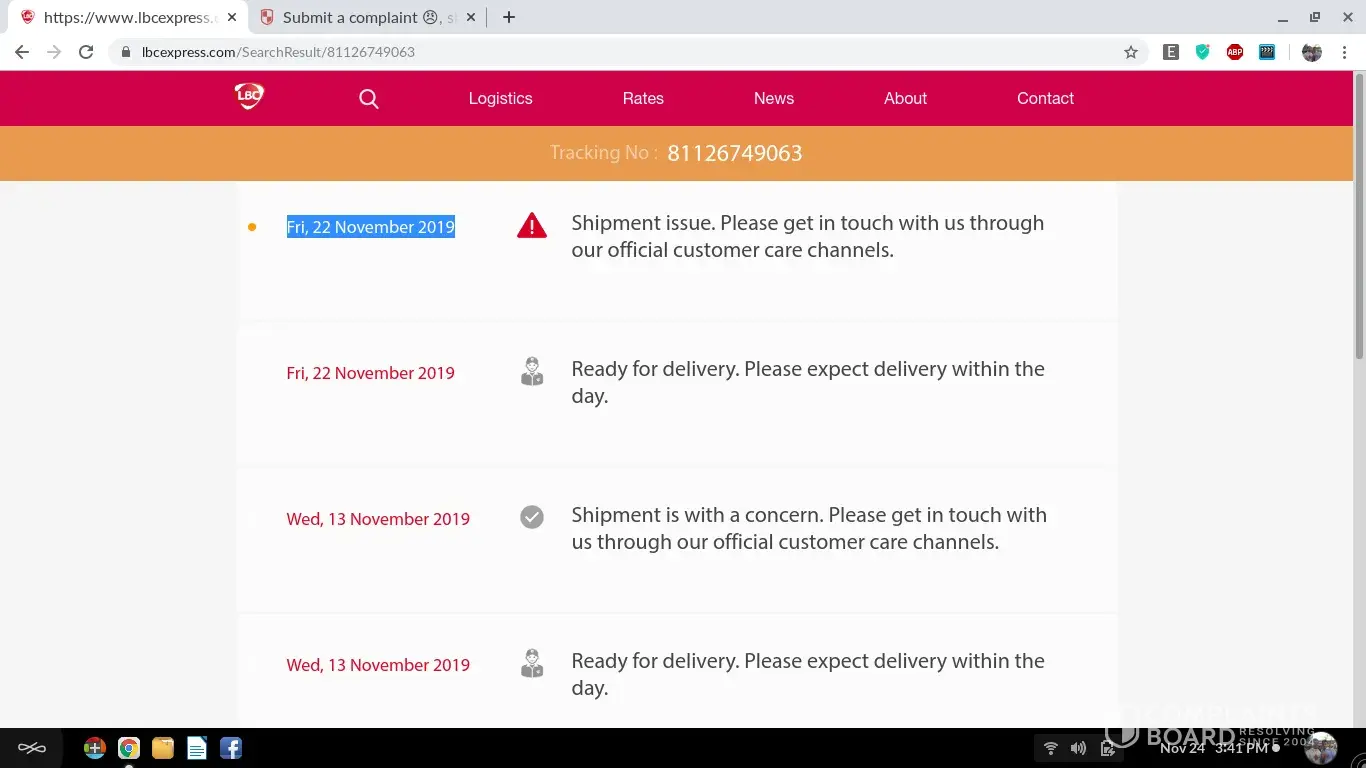
Task: Click the unhighlighted Fri, 22 November 2019 date
Action: coord(371,373)
